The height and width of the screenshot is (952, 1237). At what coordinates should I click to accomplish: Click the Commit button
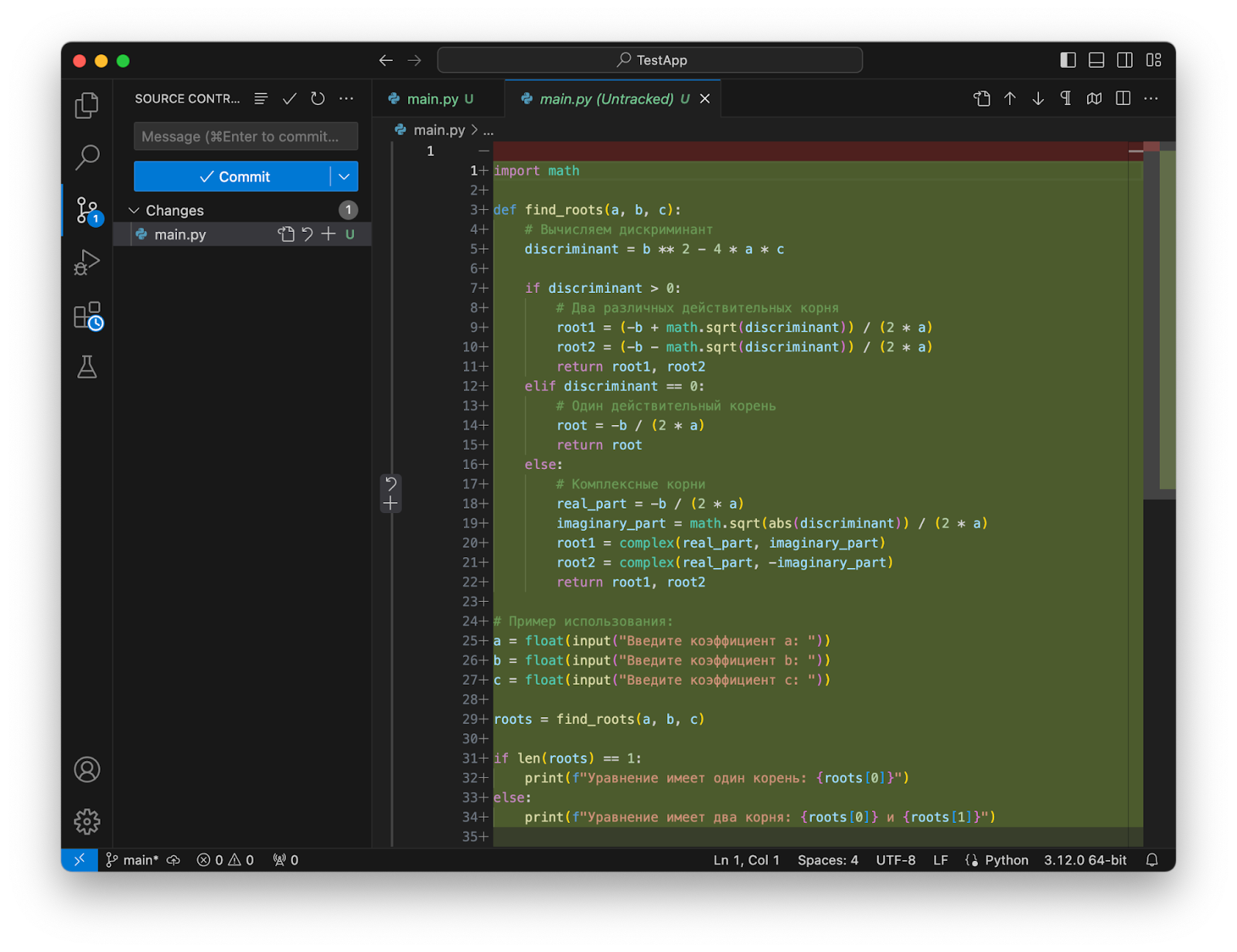(x=232, y=176)
